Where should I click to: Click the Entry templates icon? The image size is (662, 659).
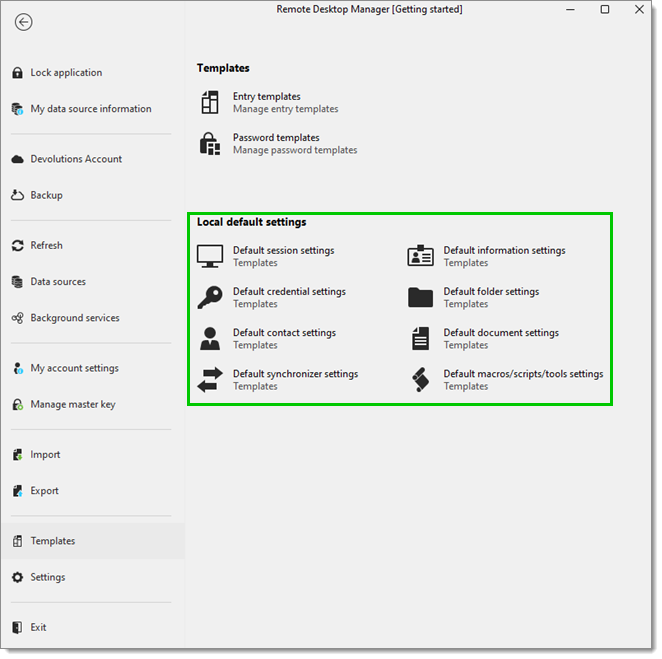210,103
